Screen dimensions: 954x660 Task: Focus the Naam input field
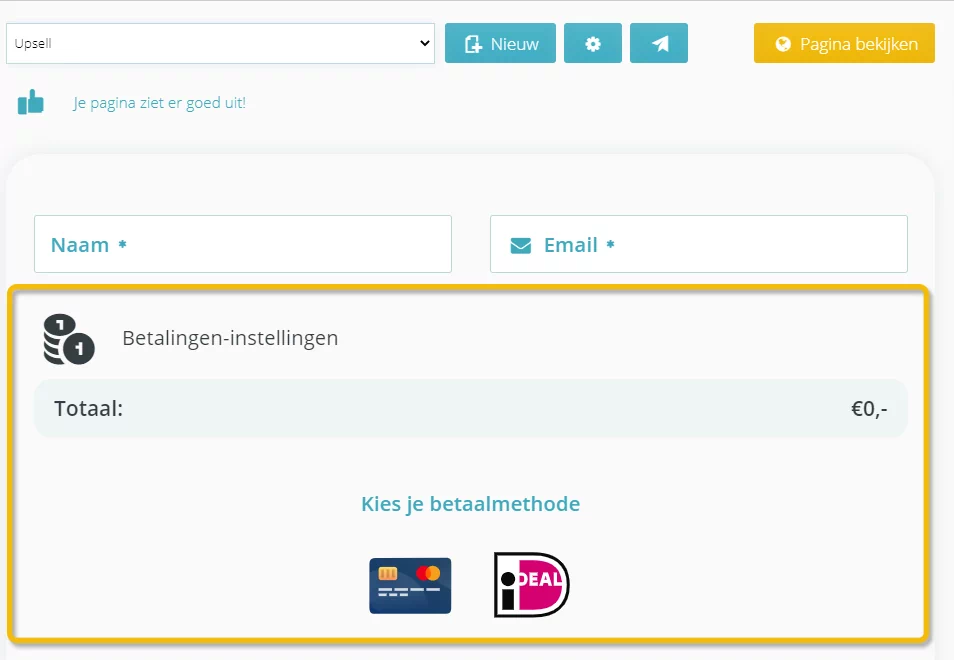(x=243, y=244)
